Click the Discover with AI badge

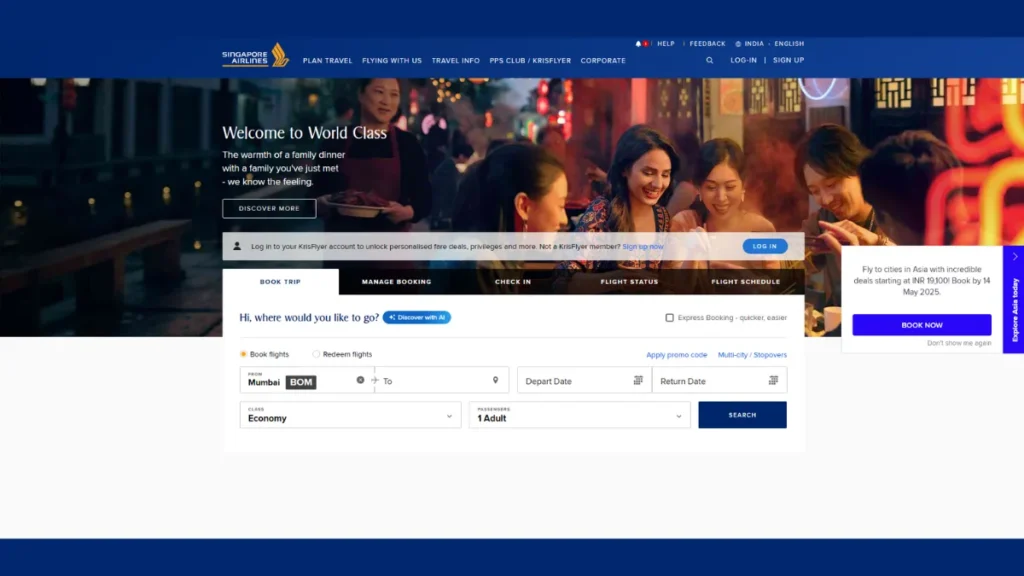click(x=416, y=317)
